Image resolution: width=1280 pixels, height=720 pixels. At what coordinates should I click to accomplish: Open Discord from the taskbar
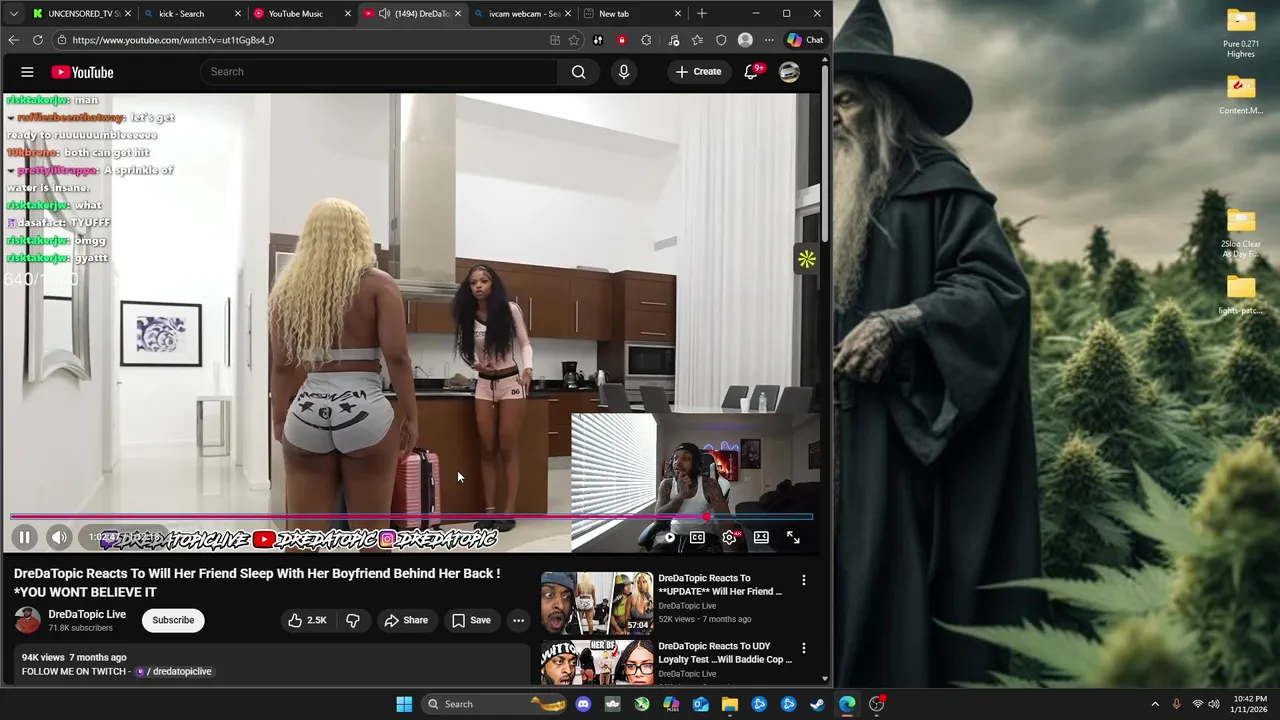pyautogui.click(x=584, y=704)
